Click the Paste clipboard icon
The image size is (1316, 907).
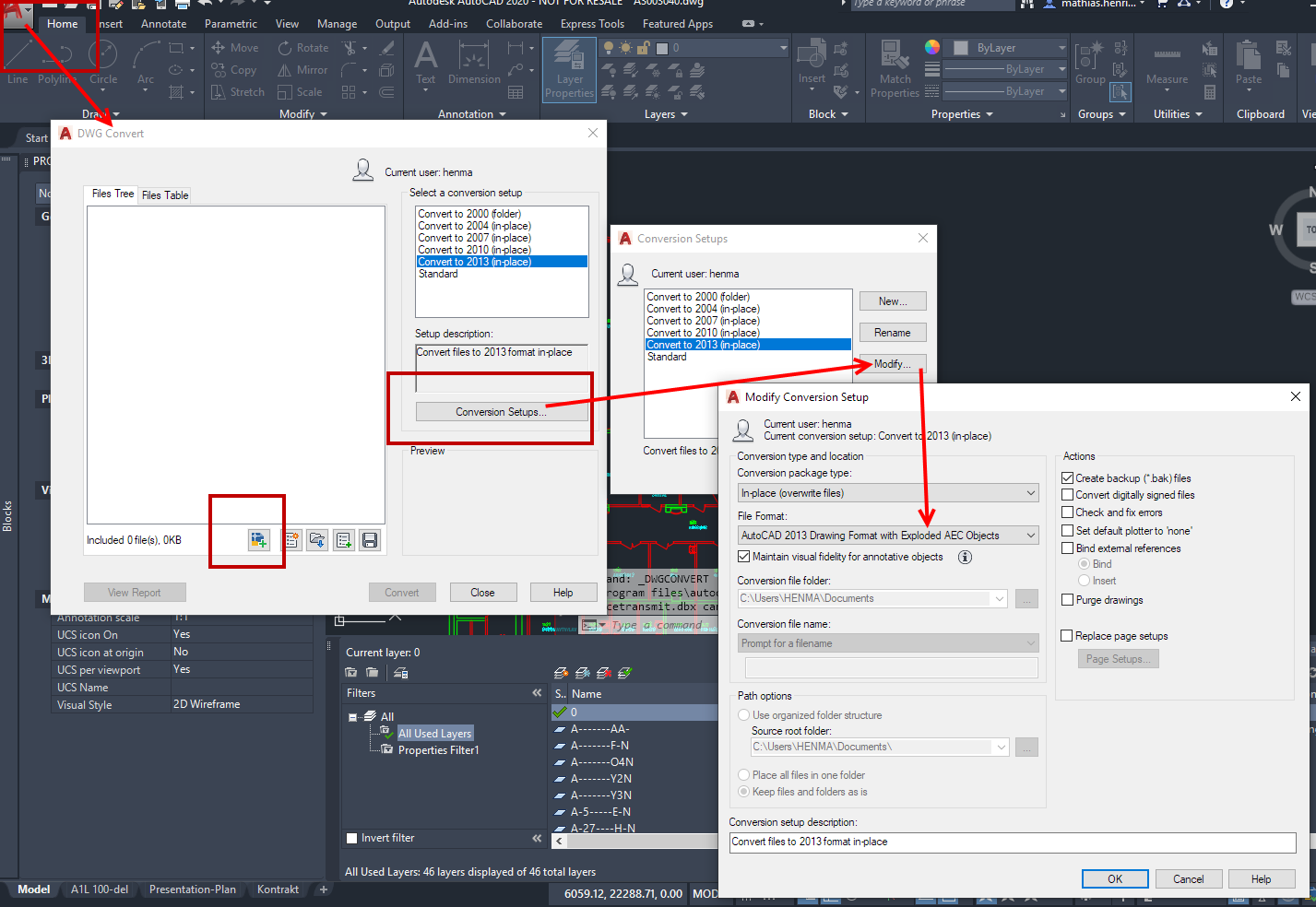[1249, 63]
